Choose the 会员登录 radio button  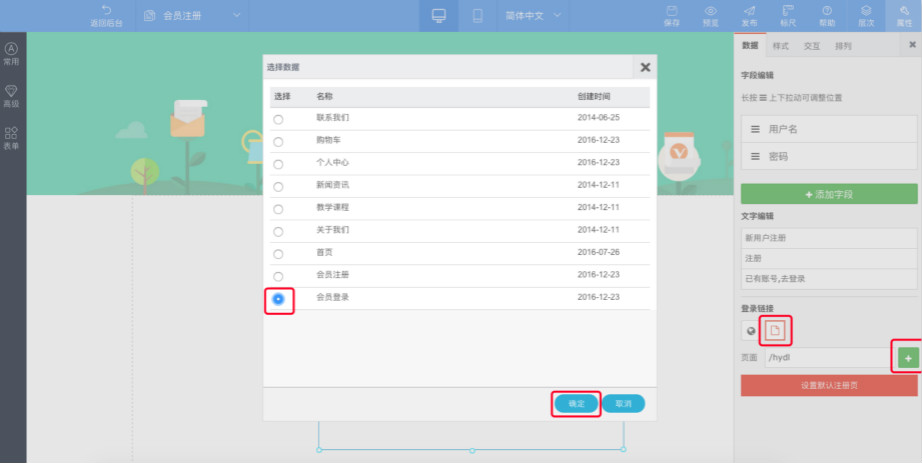[278, 298]
